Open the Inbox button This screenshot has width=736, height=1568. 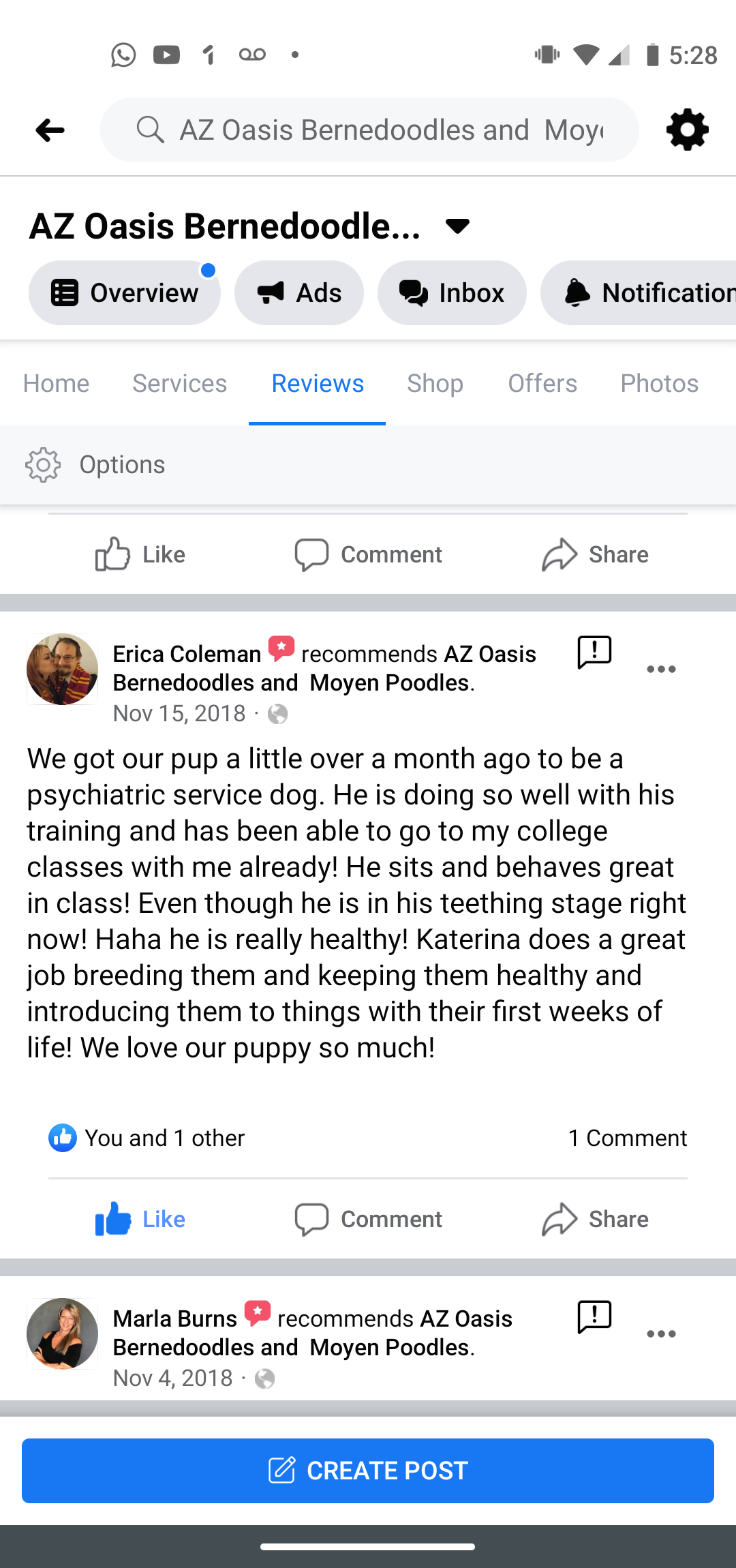452,293
